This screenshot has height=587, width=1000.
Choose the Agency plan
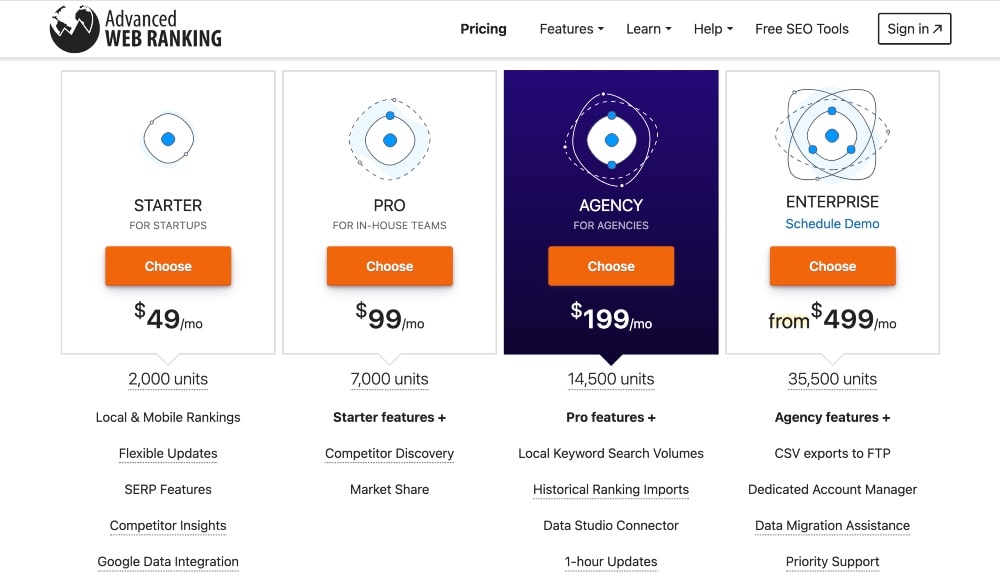[x=611, y=266]
